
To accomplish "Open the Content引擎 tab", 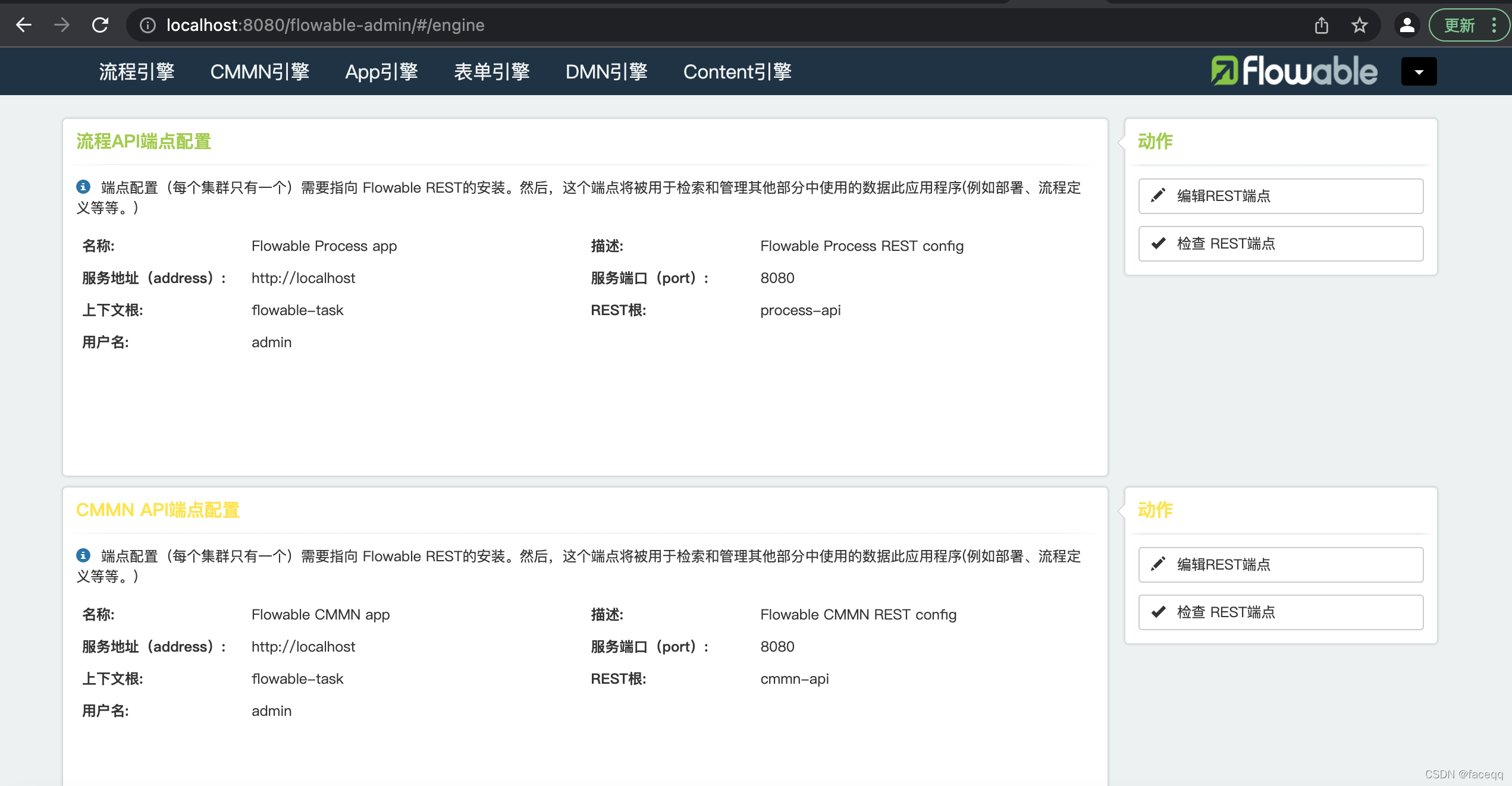I will tap(737, 71).
